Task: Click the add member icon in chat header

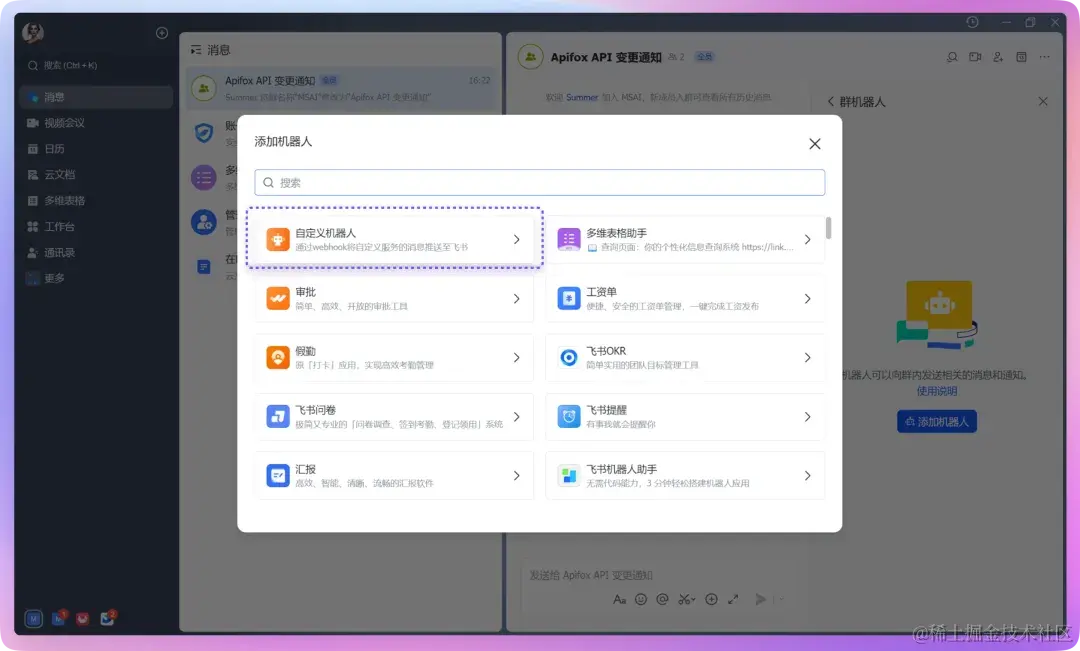Action: pyautogui.click(x=998, y=57)
